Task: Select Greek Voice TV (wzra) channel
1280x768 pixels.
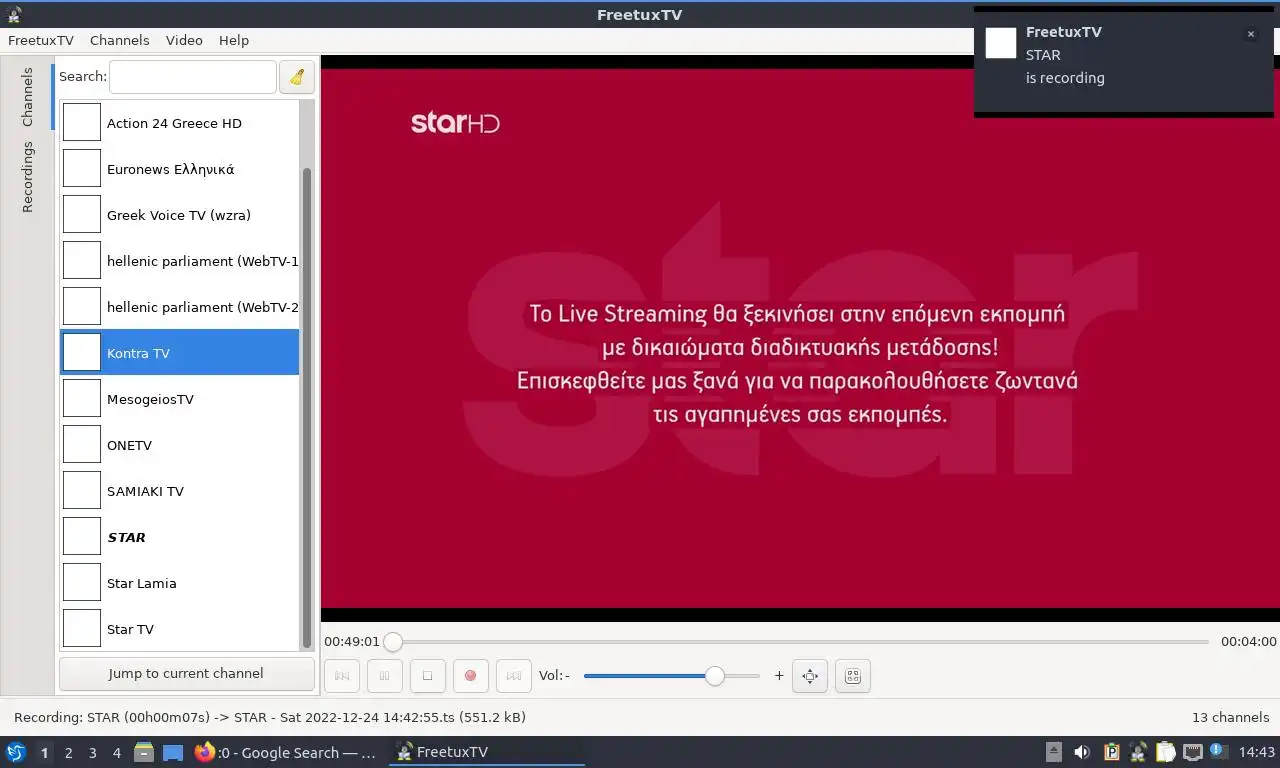Action: click(x=180, y=215)
